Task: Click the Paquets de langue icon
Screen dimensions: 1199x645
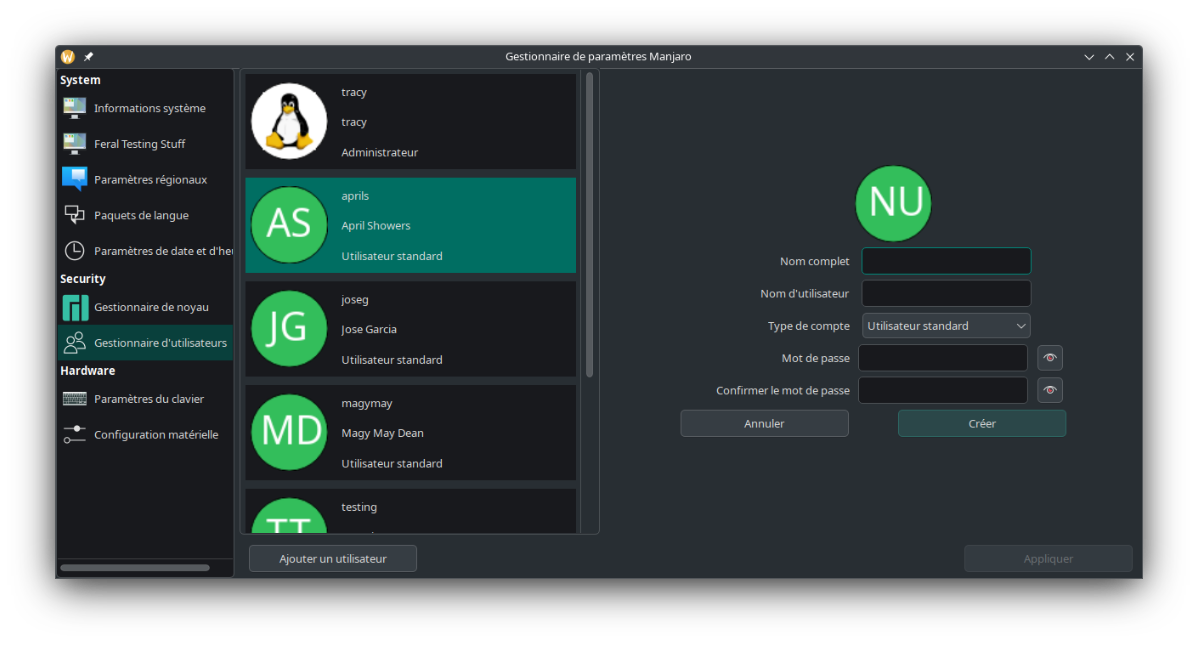Action: 74,215
